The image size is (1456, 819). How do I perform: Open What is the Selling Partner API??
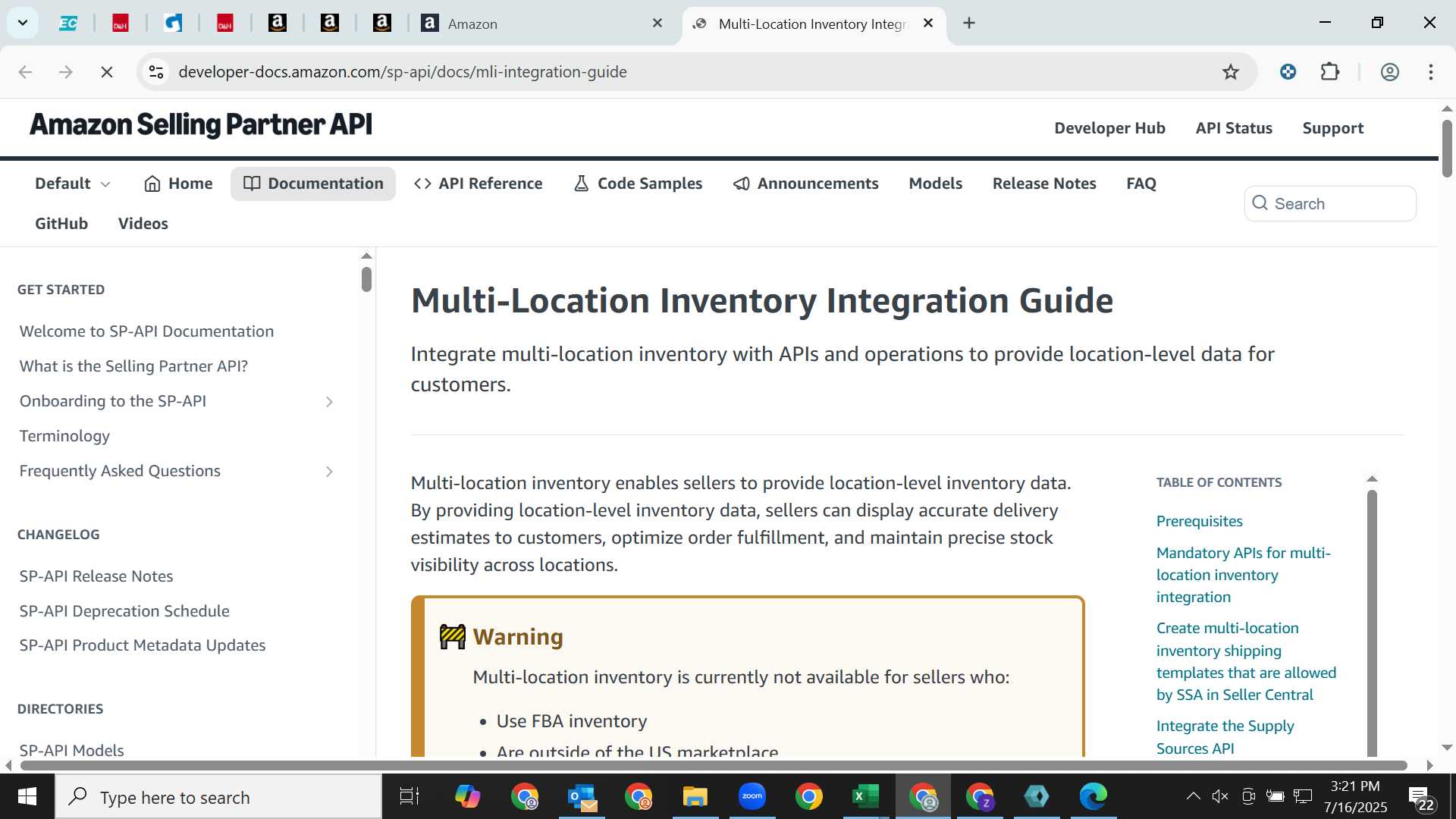[x=133, y=366]
